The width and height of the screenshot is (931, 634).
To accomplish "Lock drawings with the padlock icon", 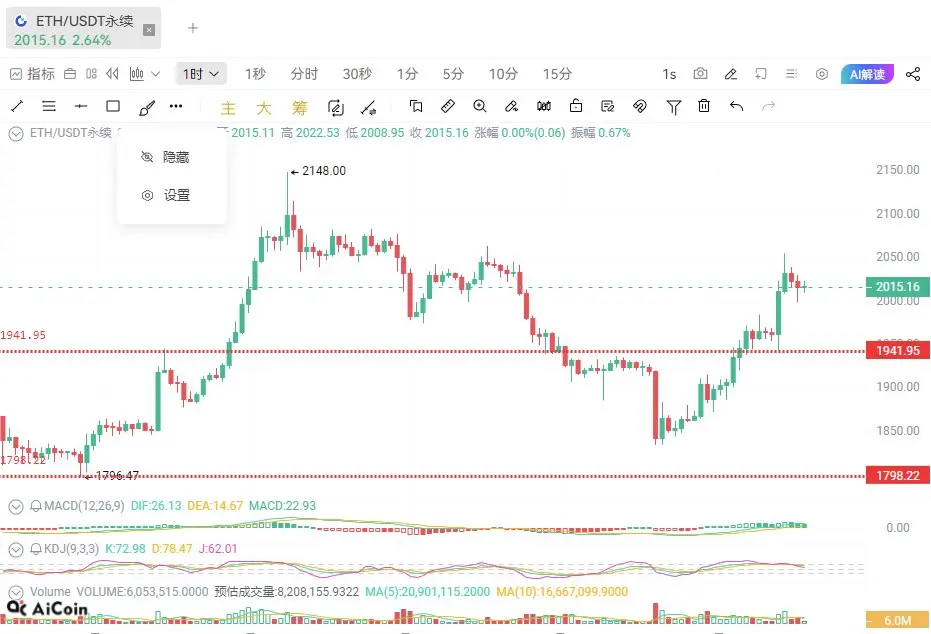I will pyautogui.click(x=575, y=106).
